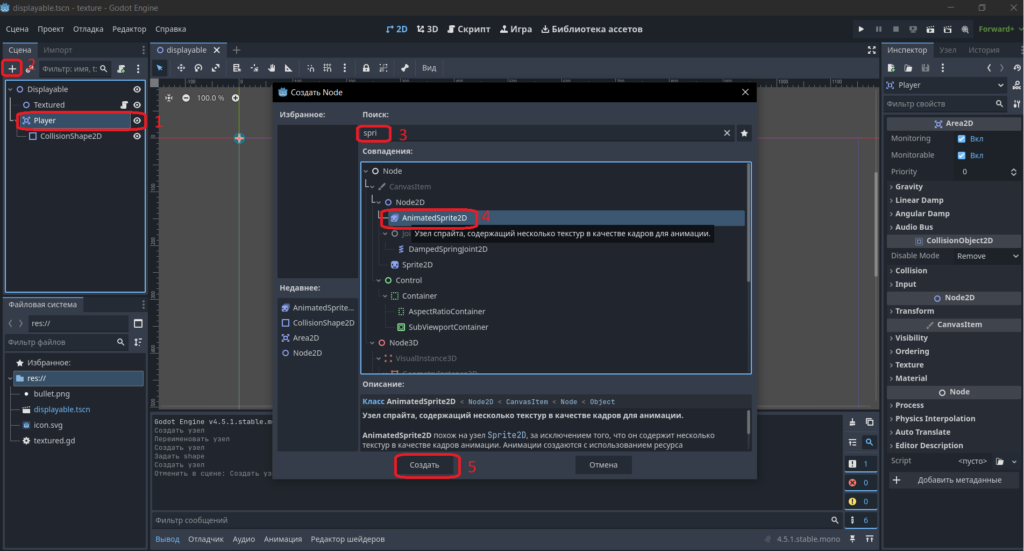Switch to the Импорт tab
The image size is (1024, 551).
point(57,50)
